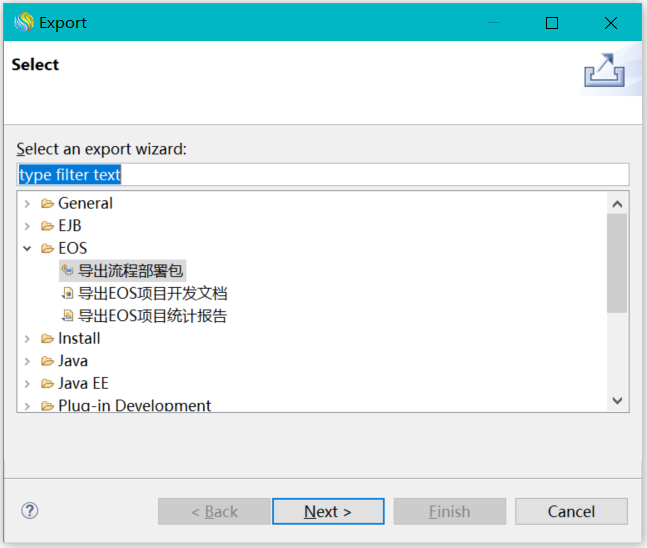Expand the General tree node
The width and height of the screenshot is (647, 548).
pyautogui.click(x=27, y=203)
